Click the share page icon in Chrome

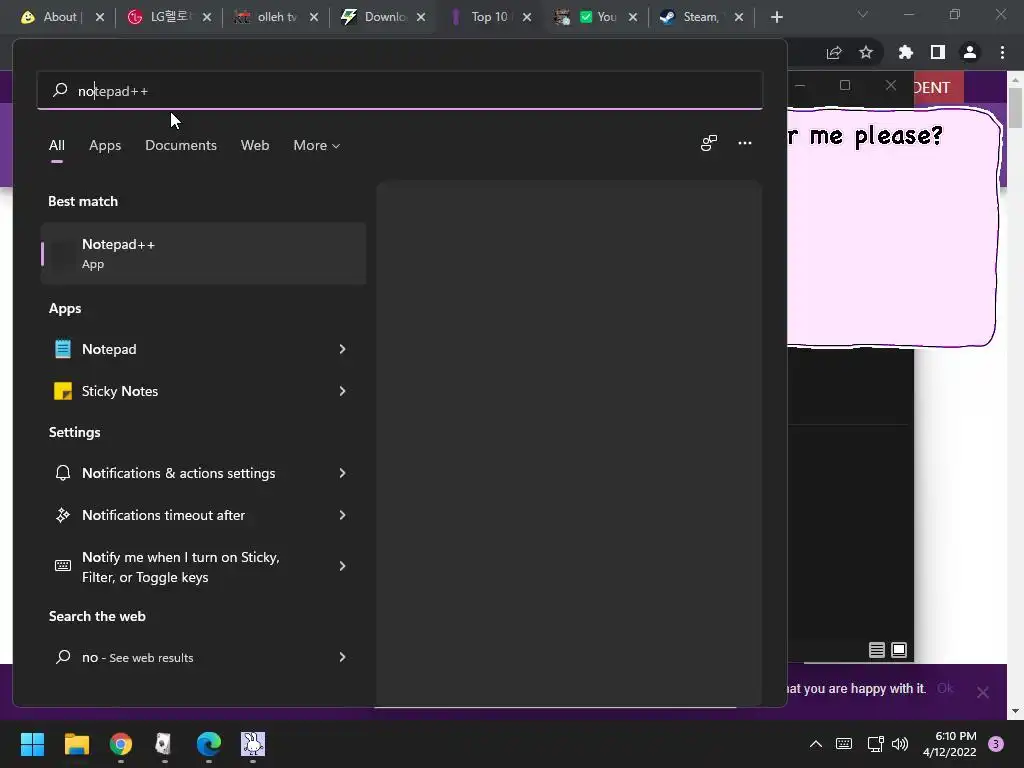tap(834, 52)
